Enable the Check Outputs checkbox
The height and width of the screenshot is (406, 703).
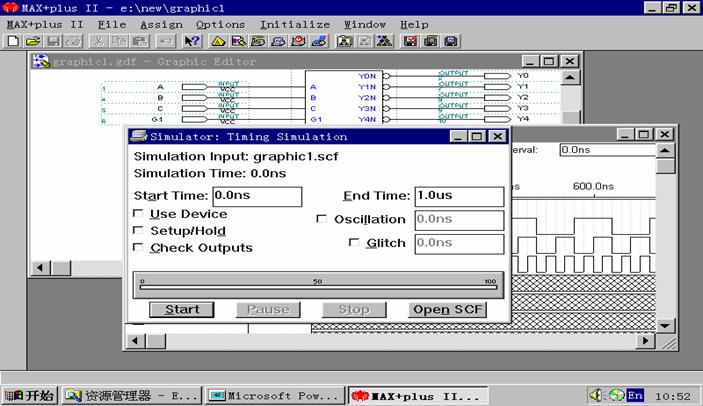pyautogui.click(x=138, y=247)
